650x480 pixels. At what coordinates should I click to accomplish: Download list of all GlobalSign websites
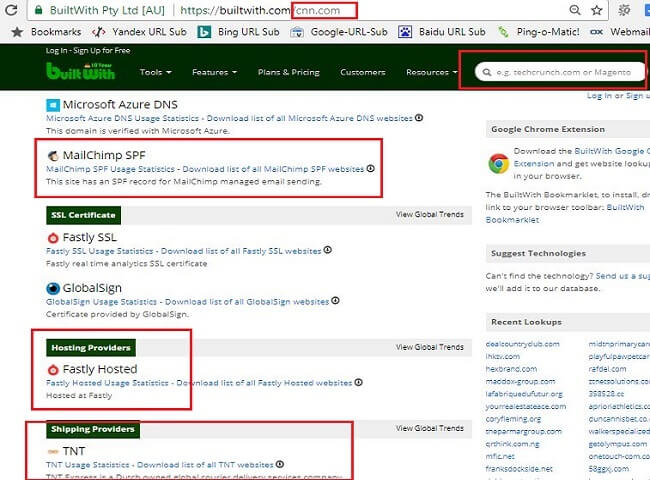tap(247, 302)
